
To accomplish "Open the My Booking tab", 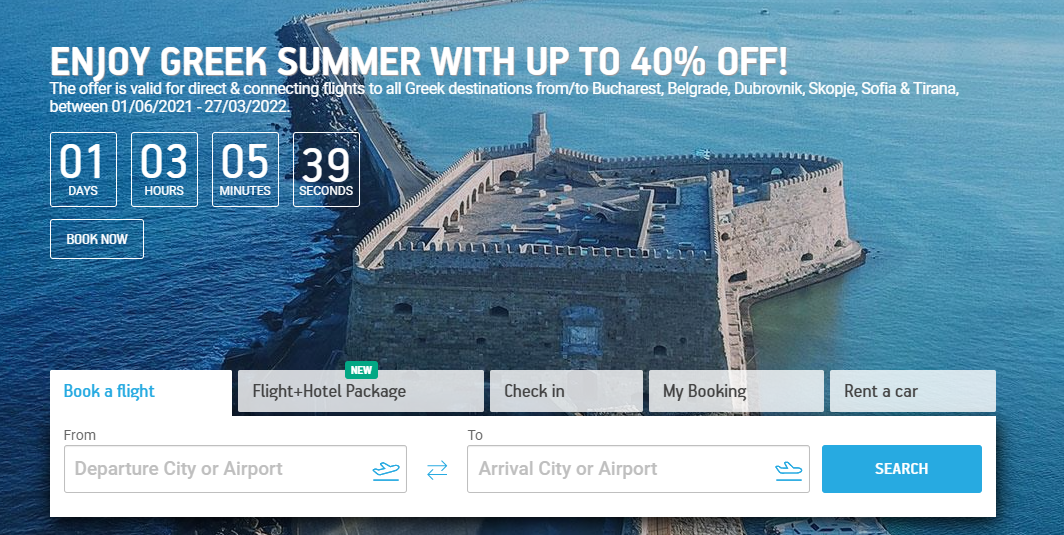I will point(736,391).
